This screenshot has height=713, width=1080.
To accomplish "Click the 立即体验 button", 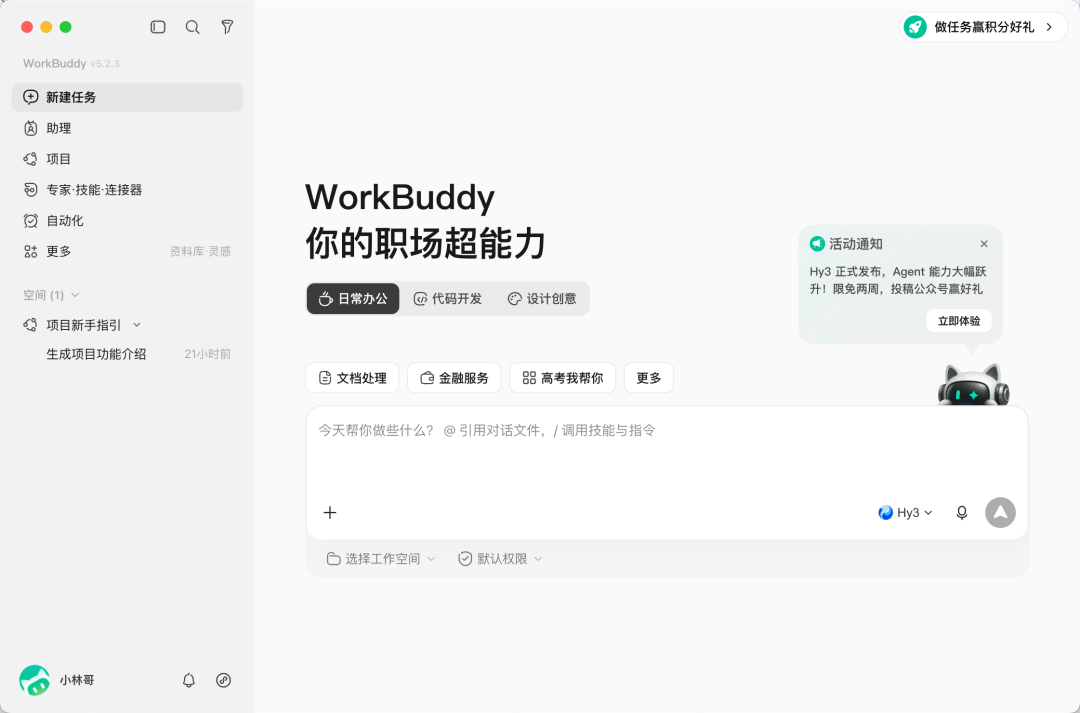I will (x=959, y=321).
